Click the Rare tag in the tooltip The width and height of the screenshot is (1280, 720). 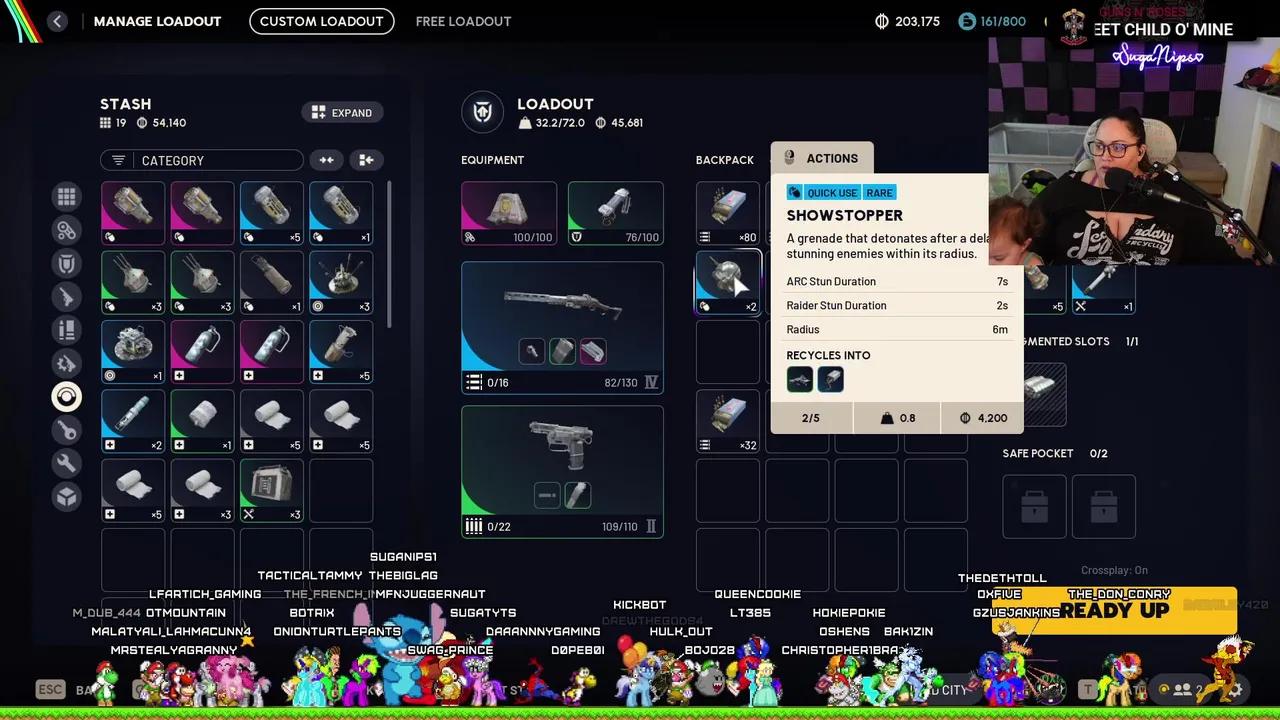880,192
